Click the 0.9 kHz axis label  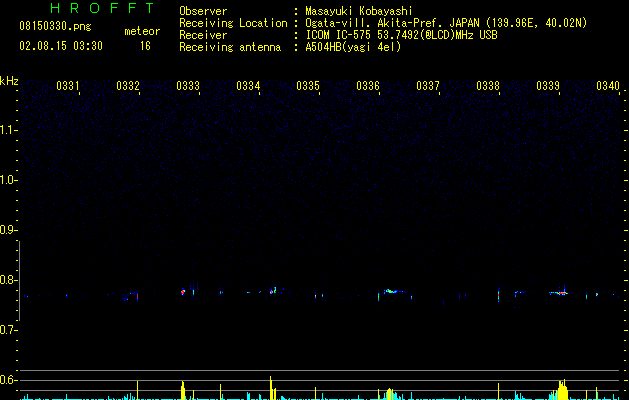pyautogui.click(x=8, y=230)
